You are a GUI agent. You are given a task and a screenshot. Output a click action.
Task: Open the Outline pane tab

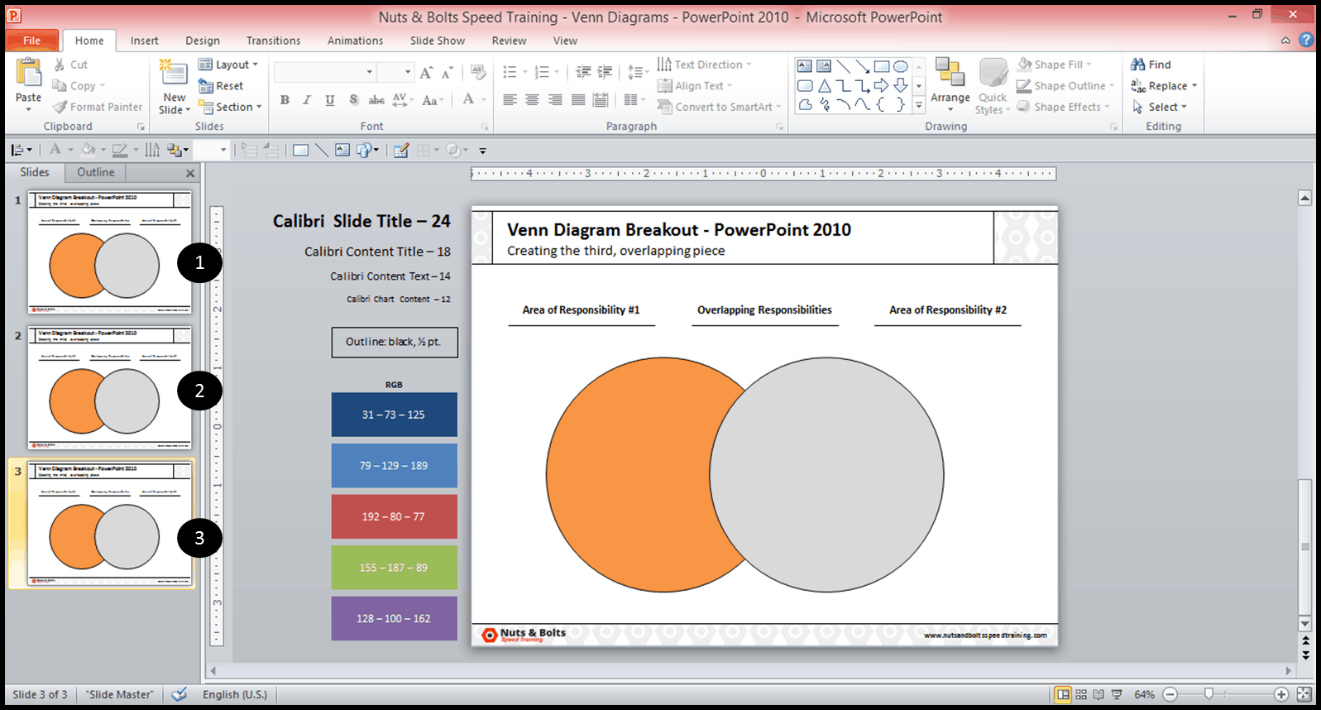(x=96, y=172)
